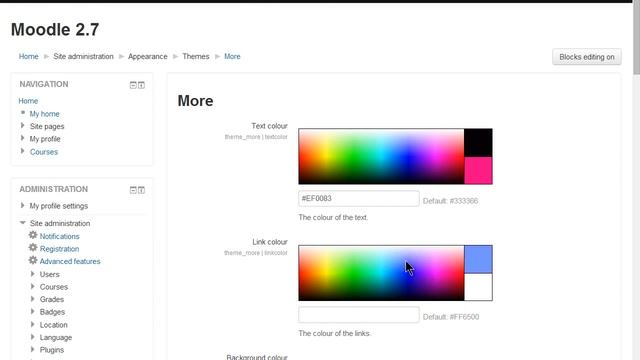Click the Advanced features gear icon
This screenshot has height=360, width=640.
[33, 260]
